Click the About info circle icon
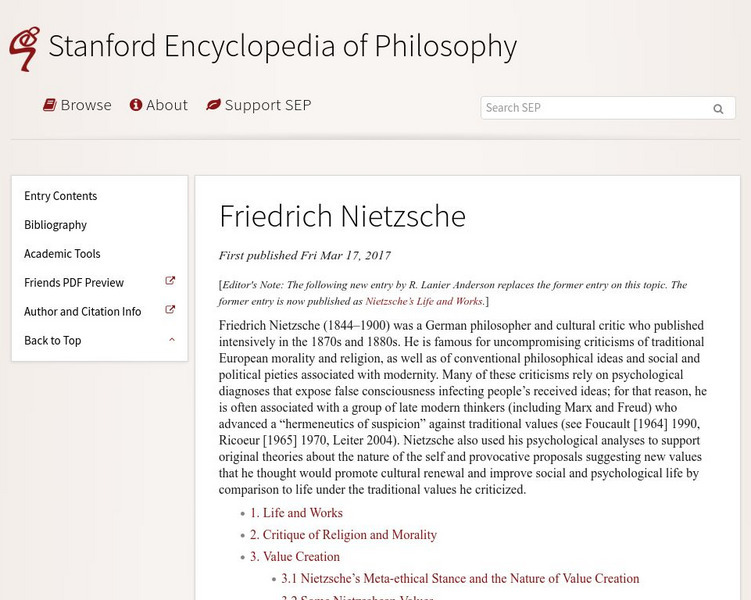 coord(136,105)
